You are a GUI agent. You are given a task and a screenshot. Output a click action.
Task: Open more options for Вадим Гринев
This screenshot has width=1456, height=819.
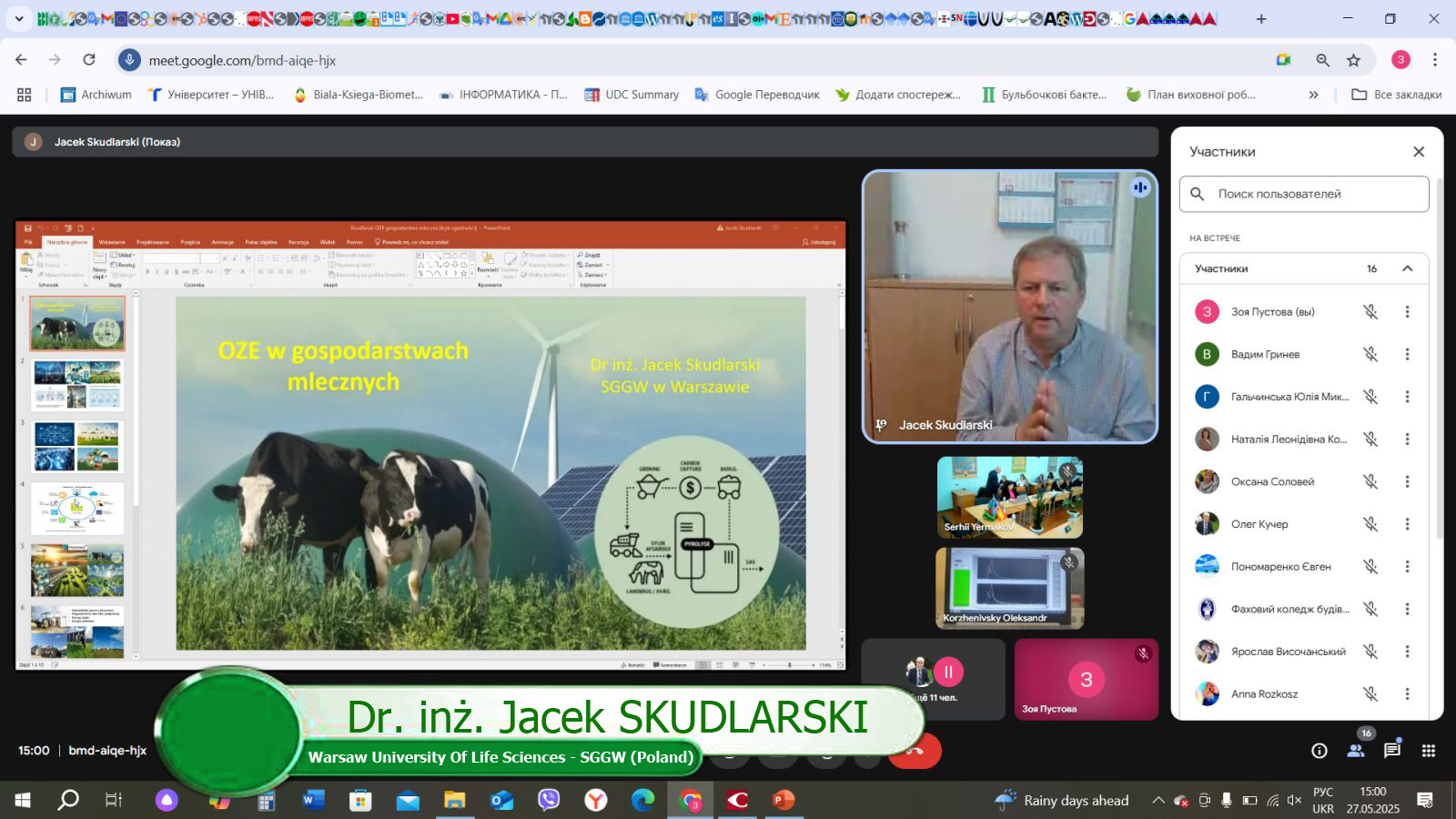tap(1407, 354)
